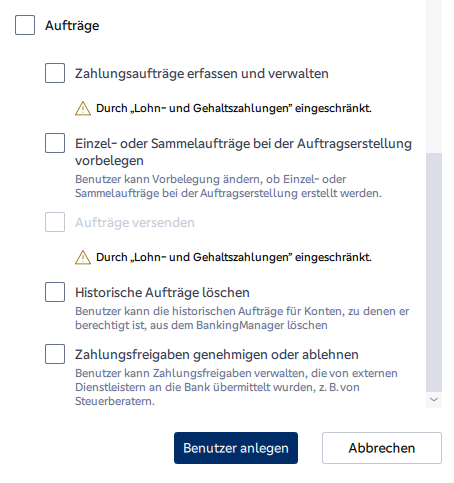This screenshot has width=454, height=483.
Task: Click the empty scrollbar track above the thumb
Action: [x=434, y=77]
